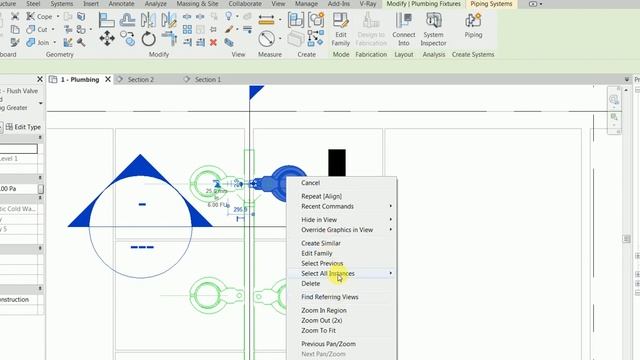Click the Split Element icon
640x360 pixels.
pos(187,16)
